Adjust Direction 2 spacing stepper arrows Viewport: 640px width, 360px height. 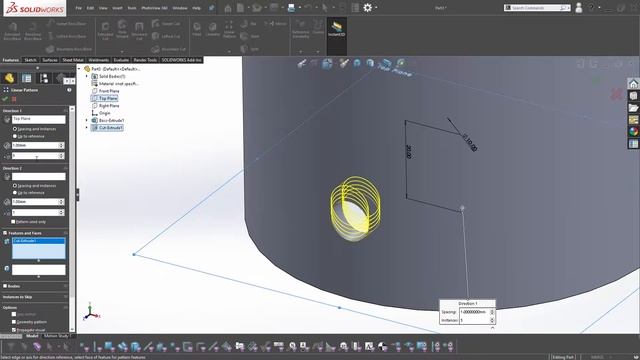click(61, 202)
